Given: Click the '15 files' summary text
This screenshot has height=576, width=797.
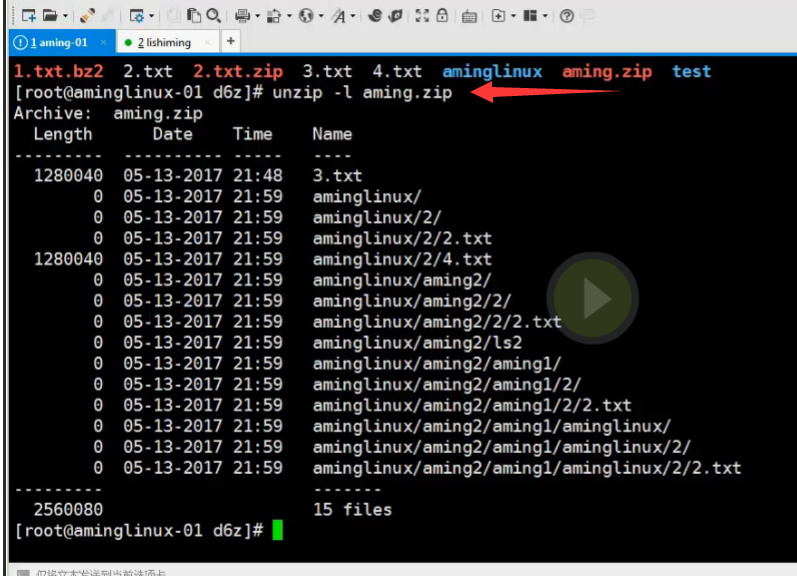Looking at the screenshot, I should click(x=352, y=509).
